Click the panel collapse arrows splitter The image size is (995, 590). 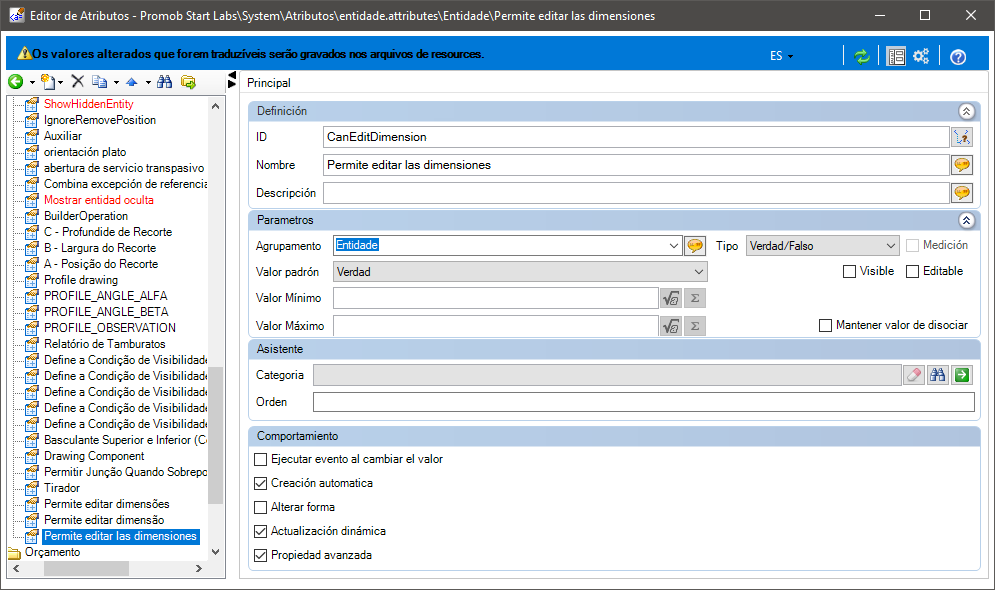pos(232,80)
